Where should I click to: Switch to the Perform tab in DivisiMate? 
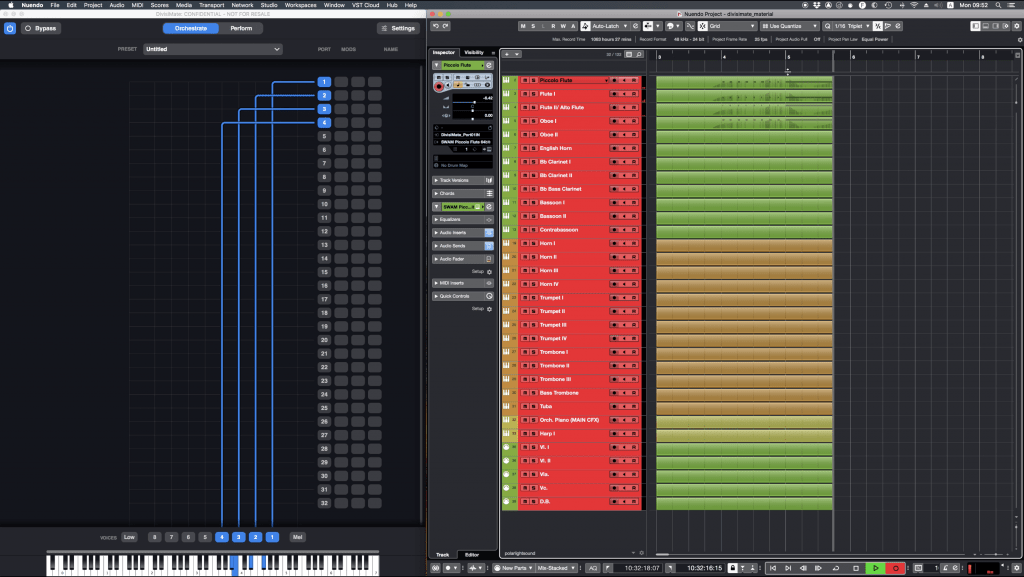(241, 28)
